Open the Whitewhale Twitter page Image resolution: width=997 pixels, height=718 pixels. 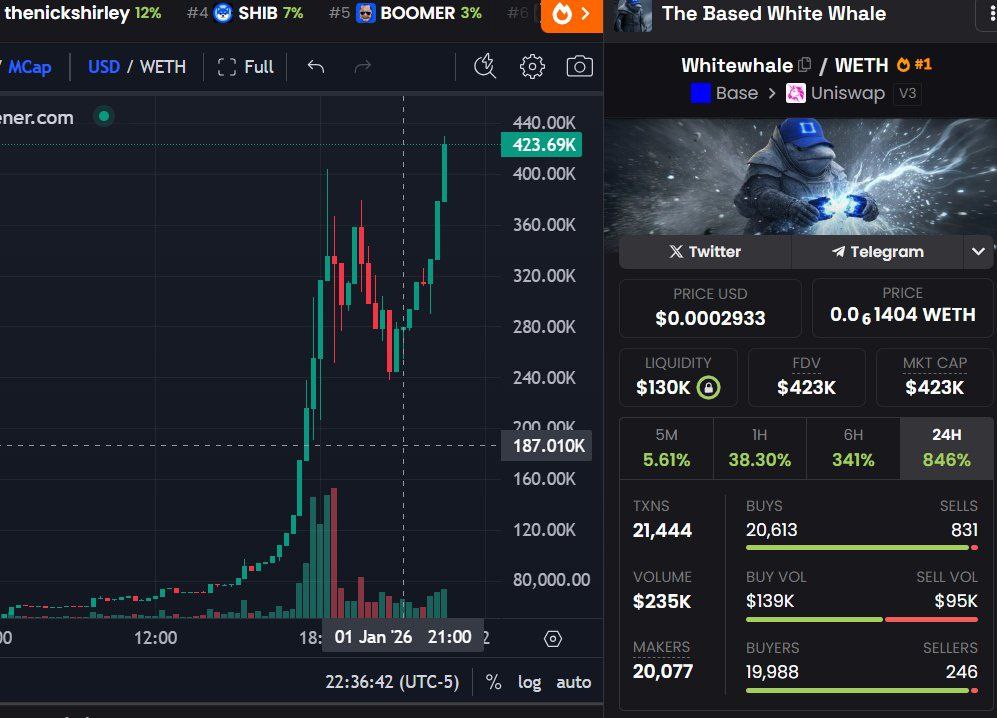(x=703, y=252)
